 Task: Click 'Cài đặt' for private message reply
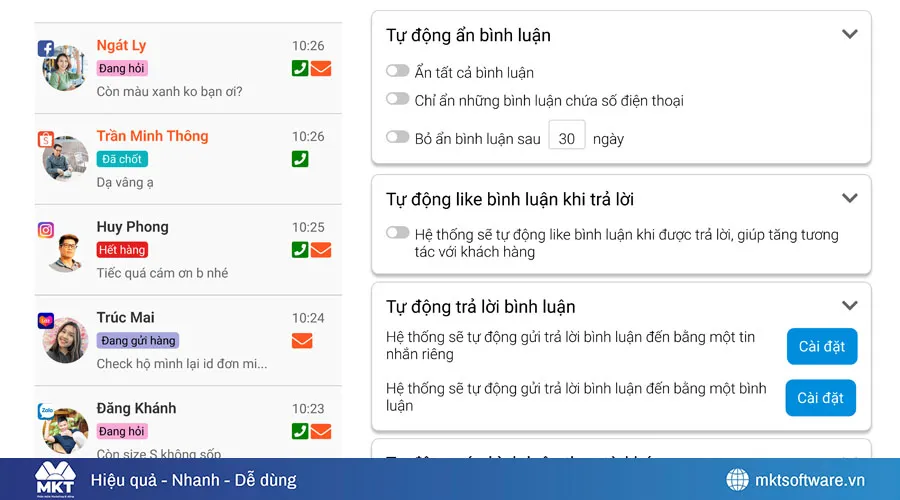click(822, 346)
